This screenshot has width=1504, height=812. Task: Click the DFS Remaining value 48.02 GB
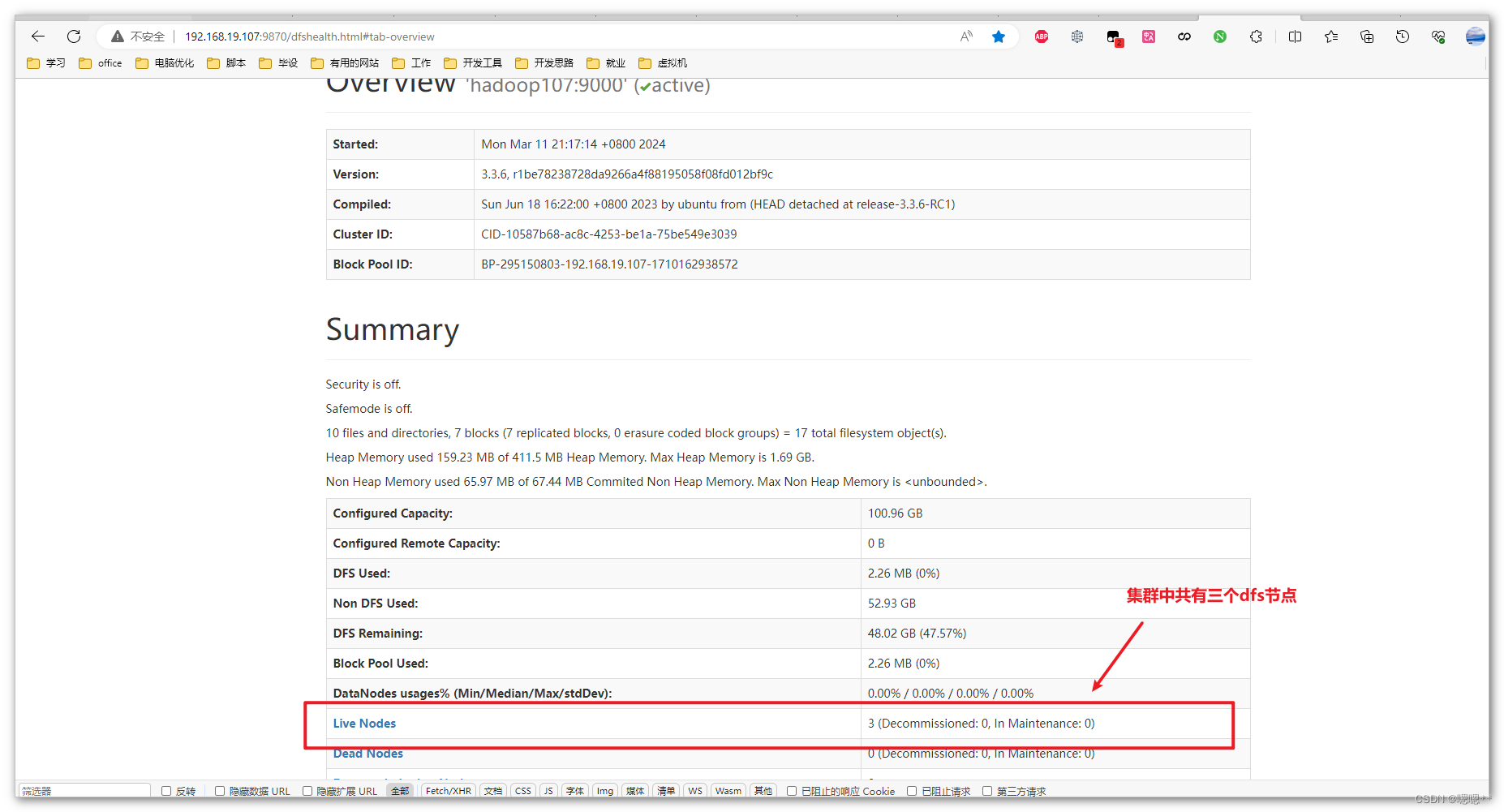pyautogui.click(x=917, y=634)
